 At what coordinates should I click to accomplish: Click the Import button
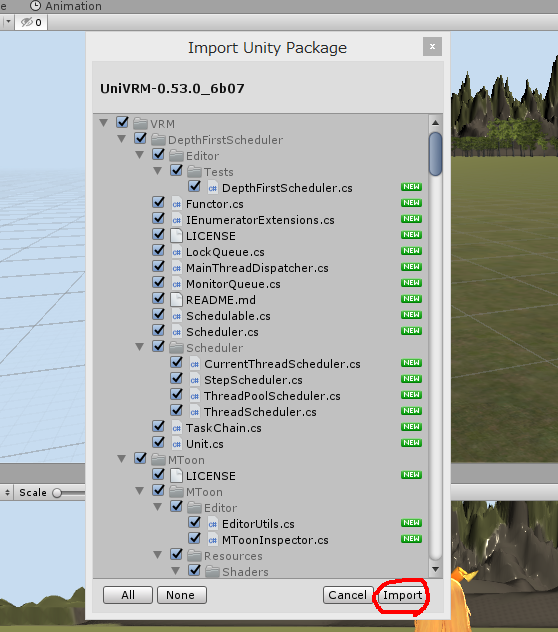point(402,595)
